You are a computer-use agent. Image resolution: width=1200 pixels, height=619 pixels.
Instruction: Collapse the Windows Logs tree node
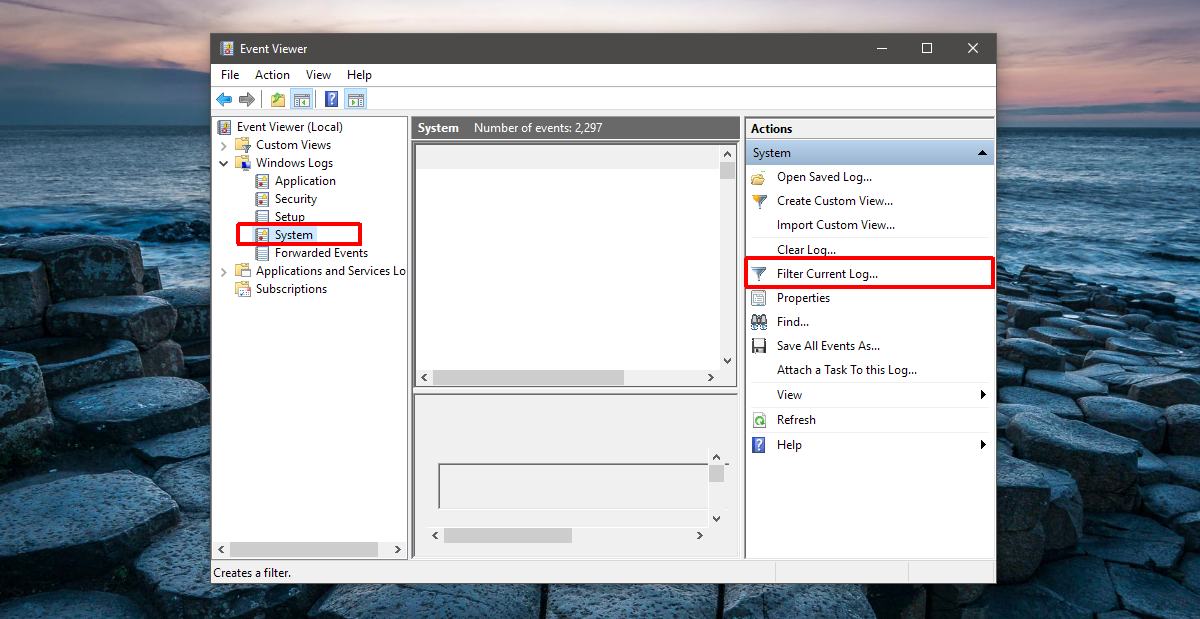pos(224,163)
